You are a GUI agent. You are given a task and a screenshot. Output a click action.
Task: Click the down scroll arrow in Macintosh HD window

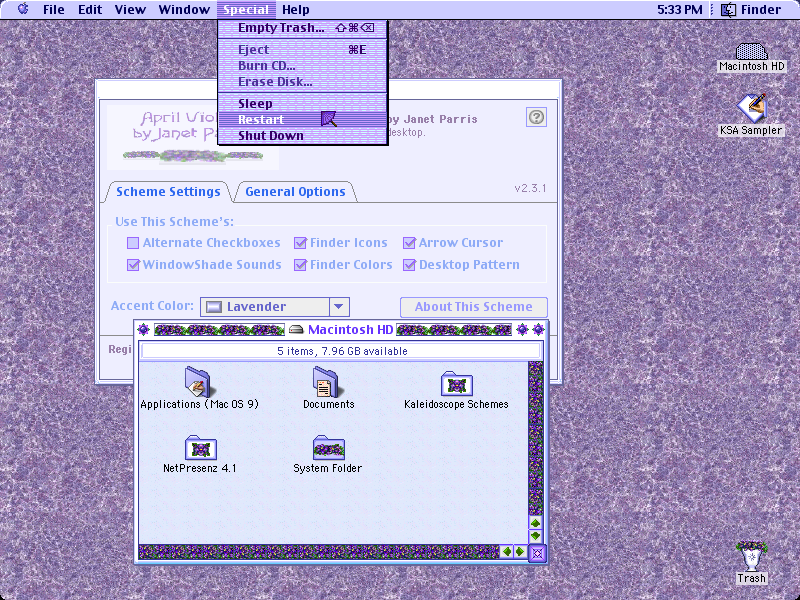[x=535, y=536]
